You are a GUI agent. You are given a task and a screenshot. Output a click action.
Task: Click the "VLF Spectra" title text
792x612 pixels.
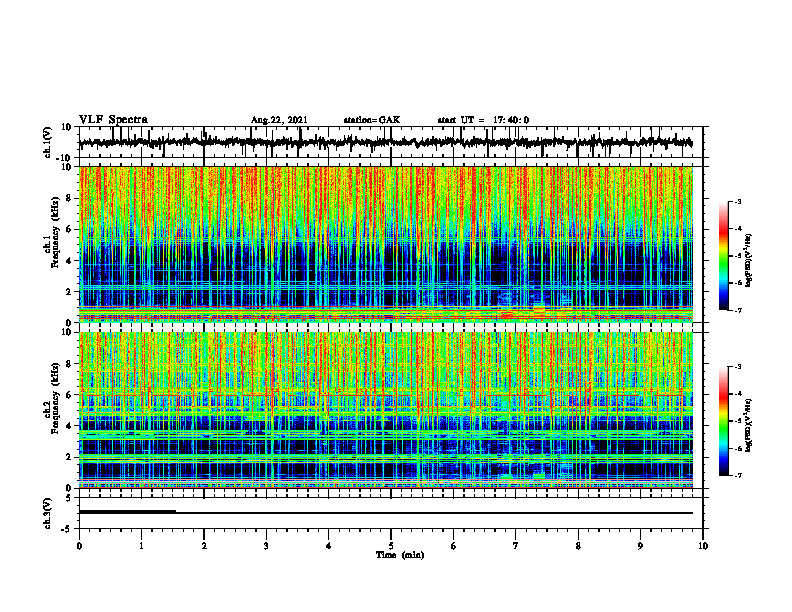click(x=113, y=120)
